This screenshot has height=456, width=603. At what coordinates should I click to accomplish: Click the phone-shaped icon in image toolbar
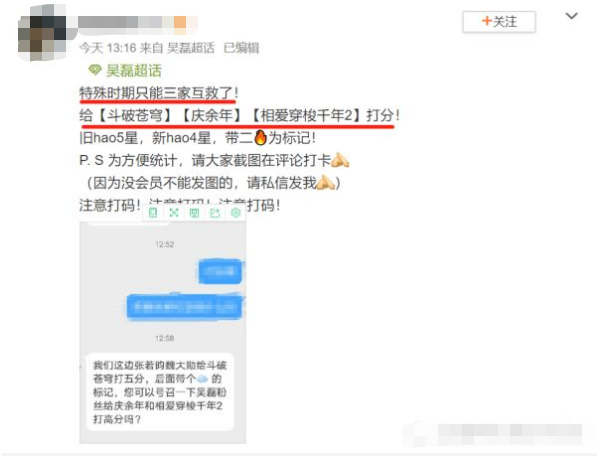[x=153, y=213]
